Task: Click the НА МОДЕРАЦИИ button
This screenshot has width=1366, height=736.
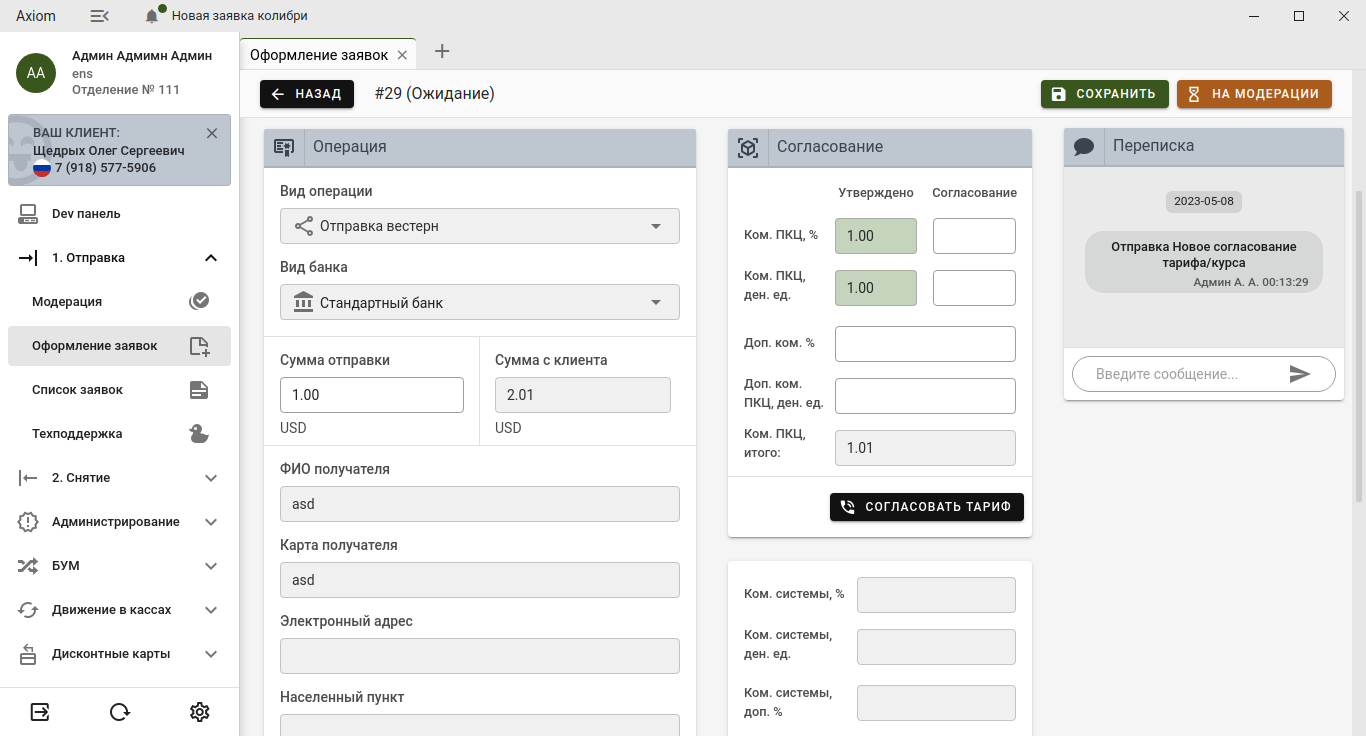Action: 1254,94
